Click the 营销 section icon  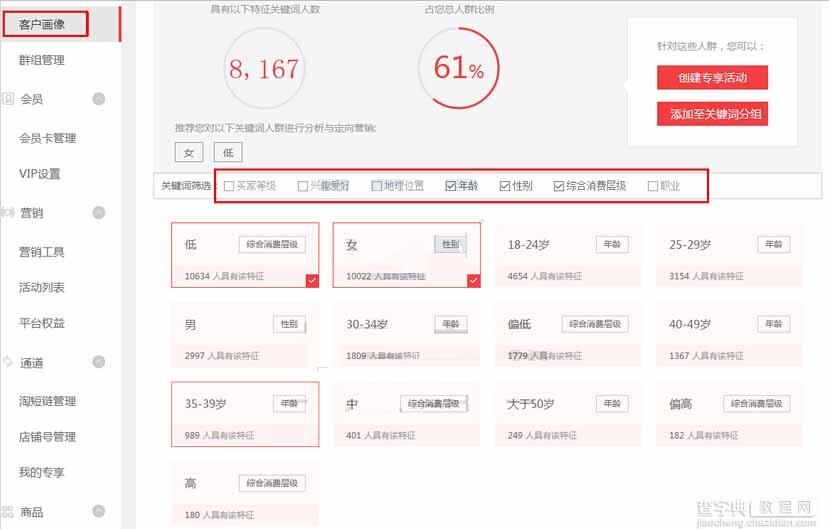click(7, 212)
